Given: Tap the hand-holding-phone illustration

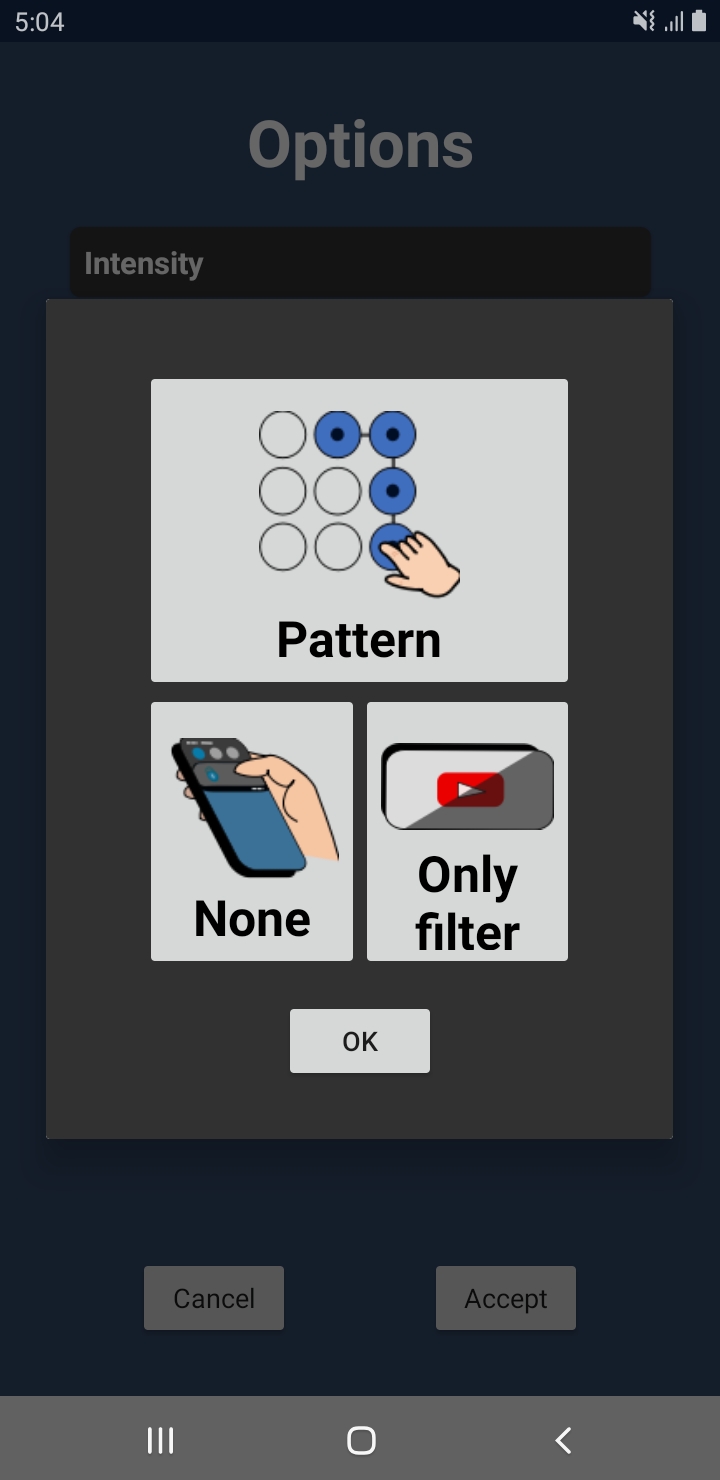Looking at the screenshot, I should [256, 807].
